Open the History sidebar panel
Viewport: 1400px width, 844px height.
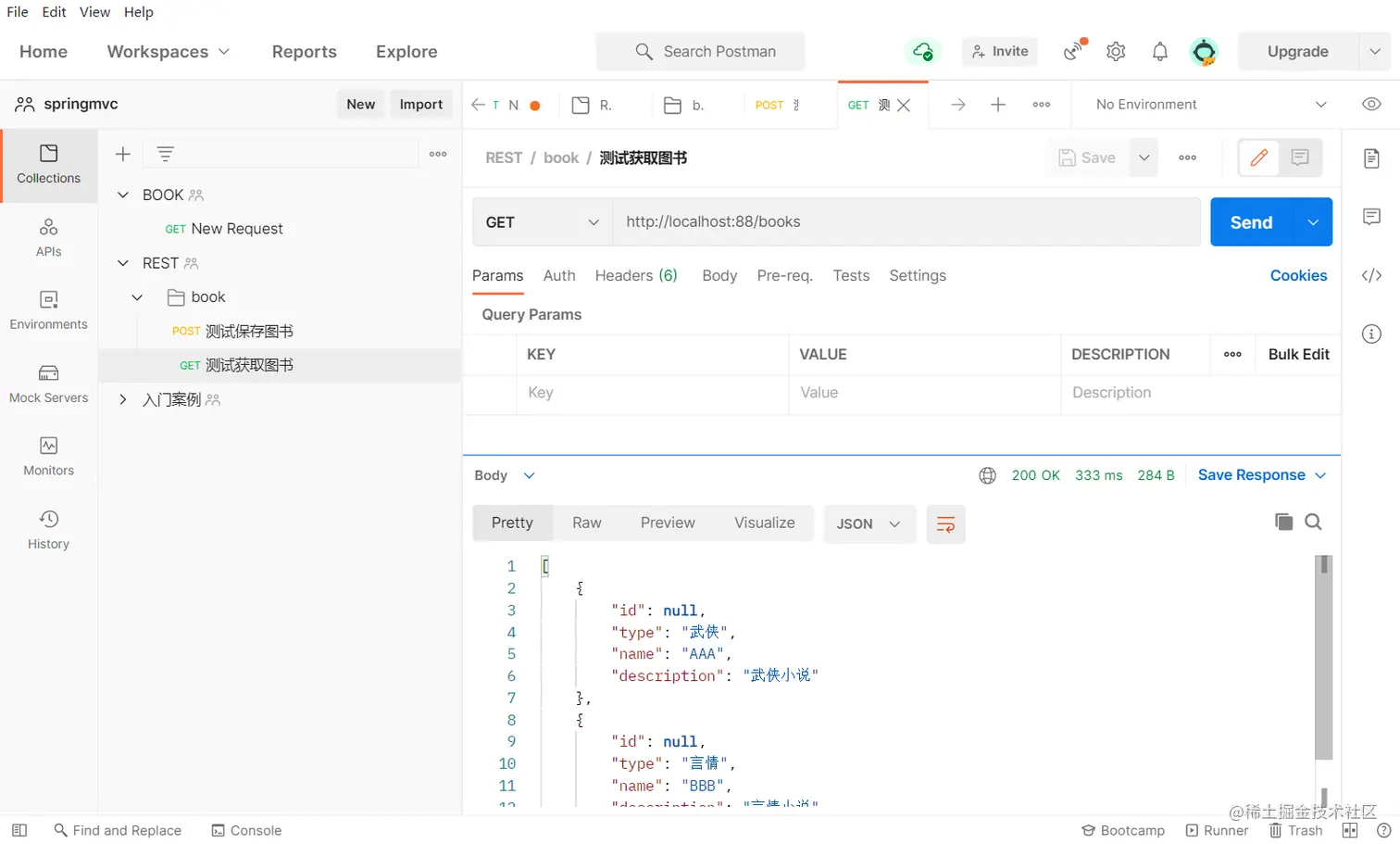[x=49, y=530]
